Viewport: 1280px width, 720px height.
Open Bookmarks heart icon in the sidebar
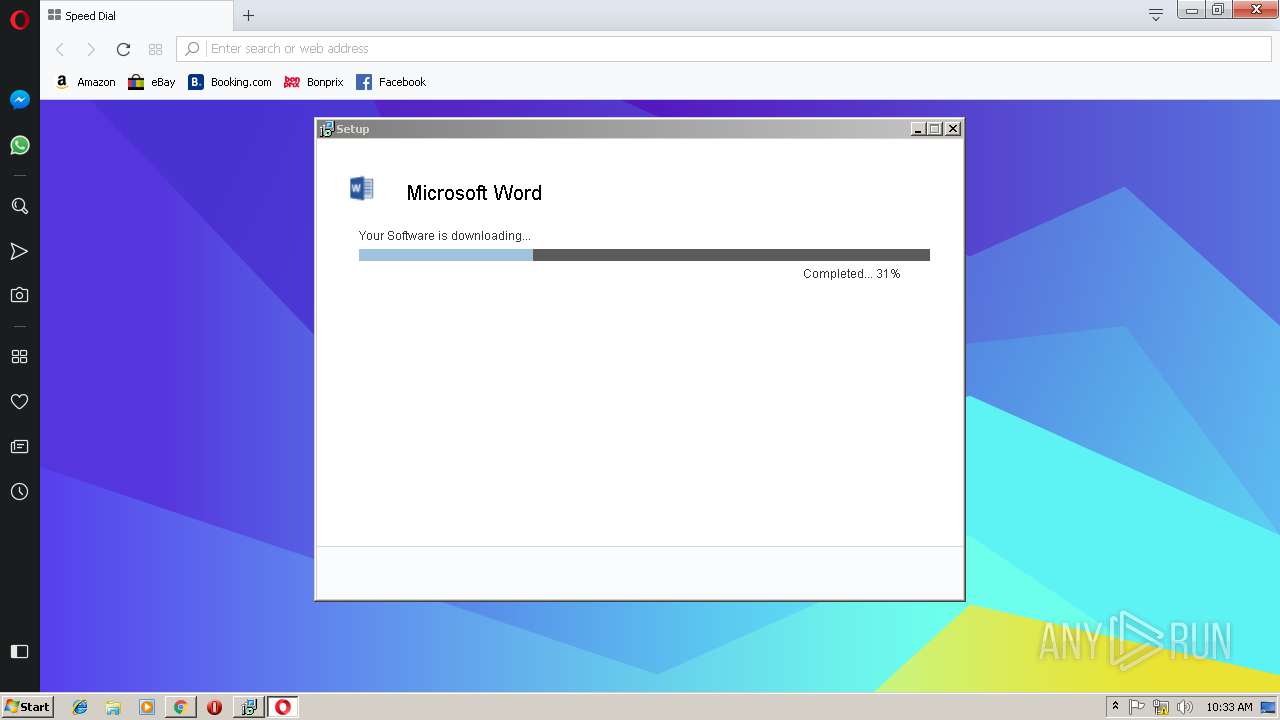point(19,401)
